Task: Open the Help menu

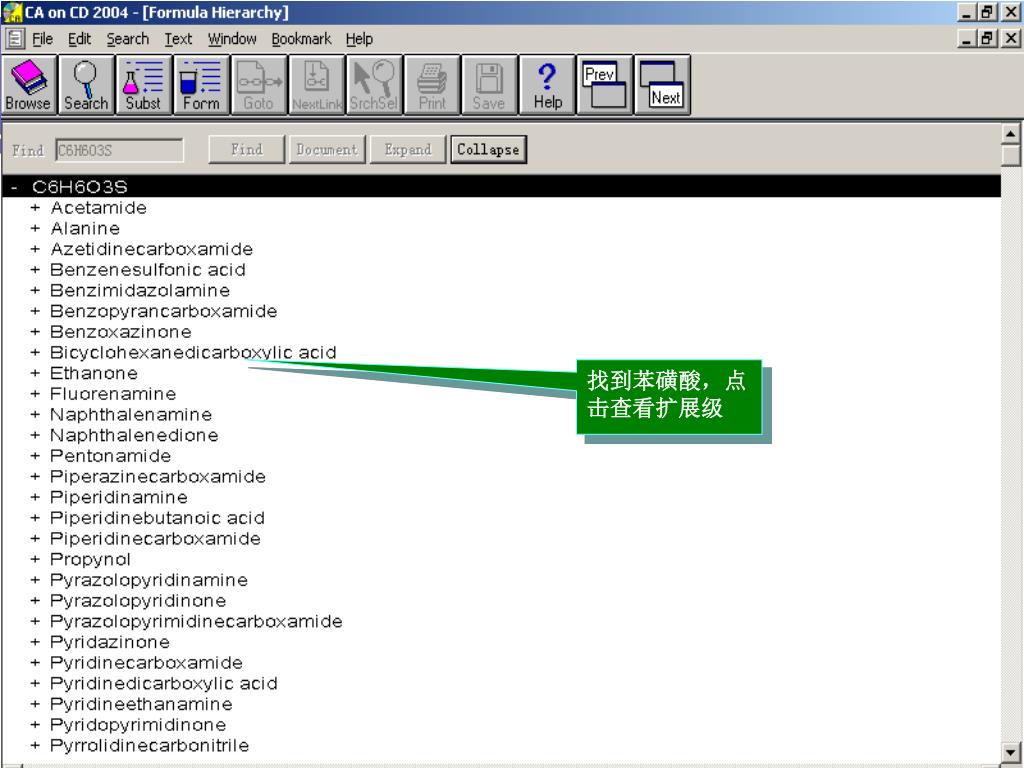Action: tap(359, 39)
